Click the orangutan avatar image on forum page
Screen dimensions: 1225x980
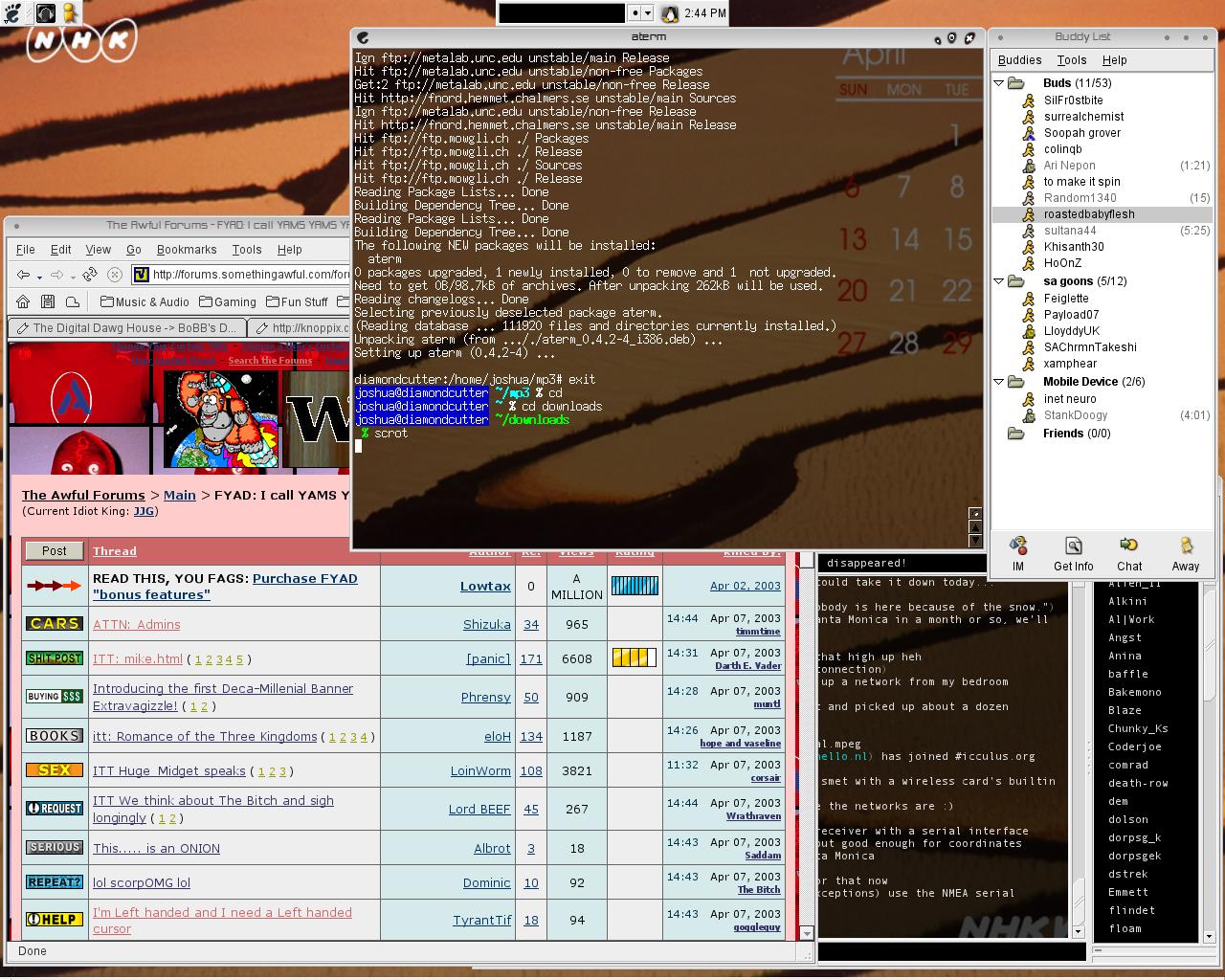tap(221, 421)
